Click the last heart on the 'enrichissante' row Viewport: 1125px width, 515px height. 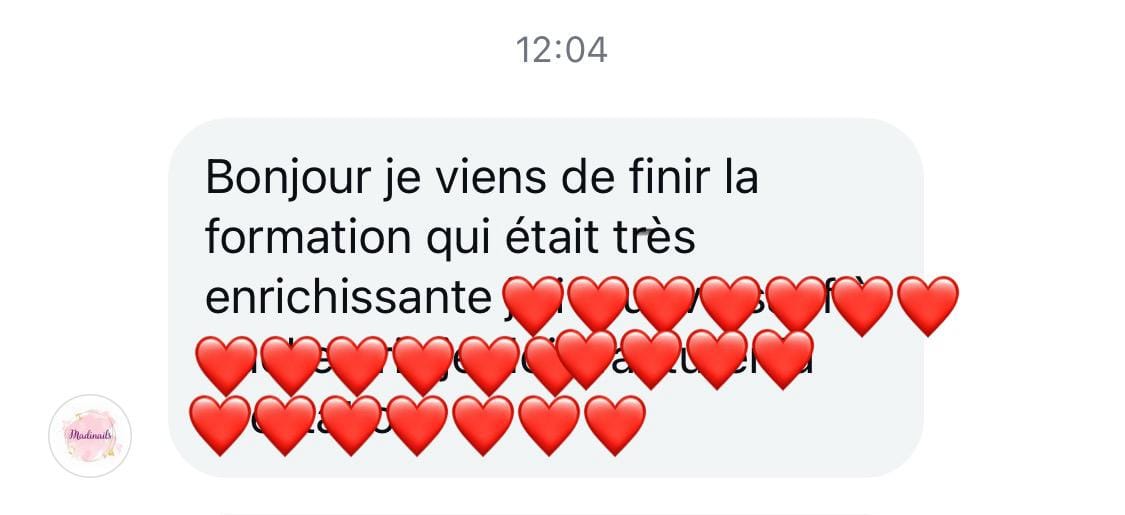(928, 306)
